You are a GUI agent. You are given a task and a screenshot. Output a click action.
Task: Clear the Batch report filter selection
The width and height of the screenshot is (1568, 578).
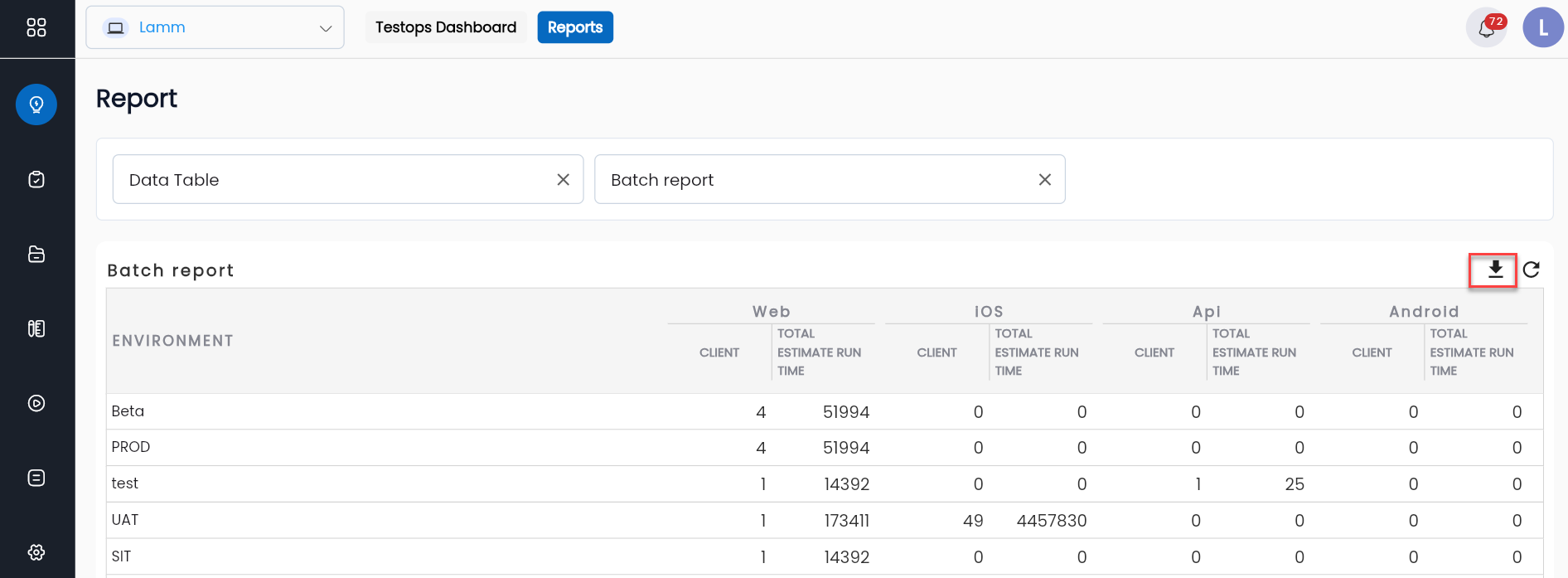tap(1045, 179)
